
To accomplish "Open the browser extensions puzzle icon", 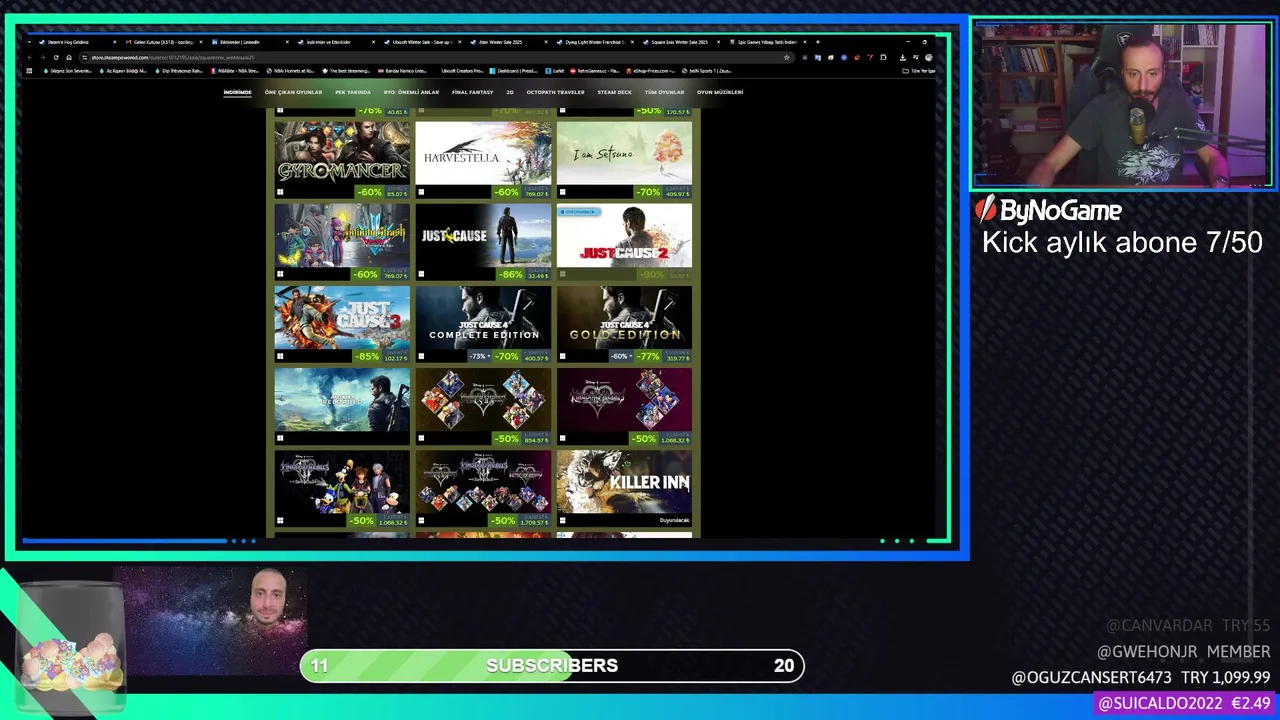I will [883, 57].
